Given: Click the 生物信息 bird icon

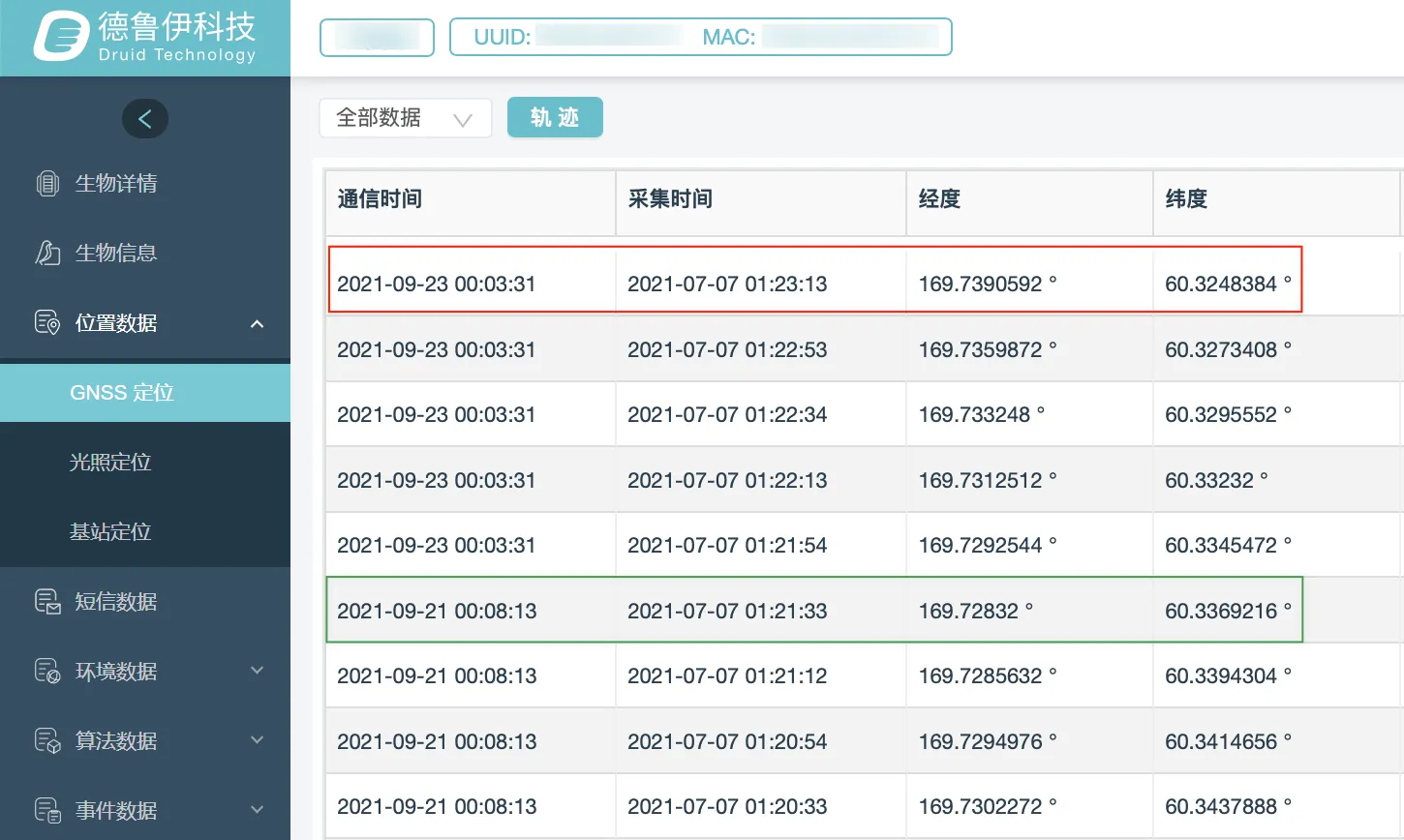Looking at the screenshot, I should tap(47, 253).
